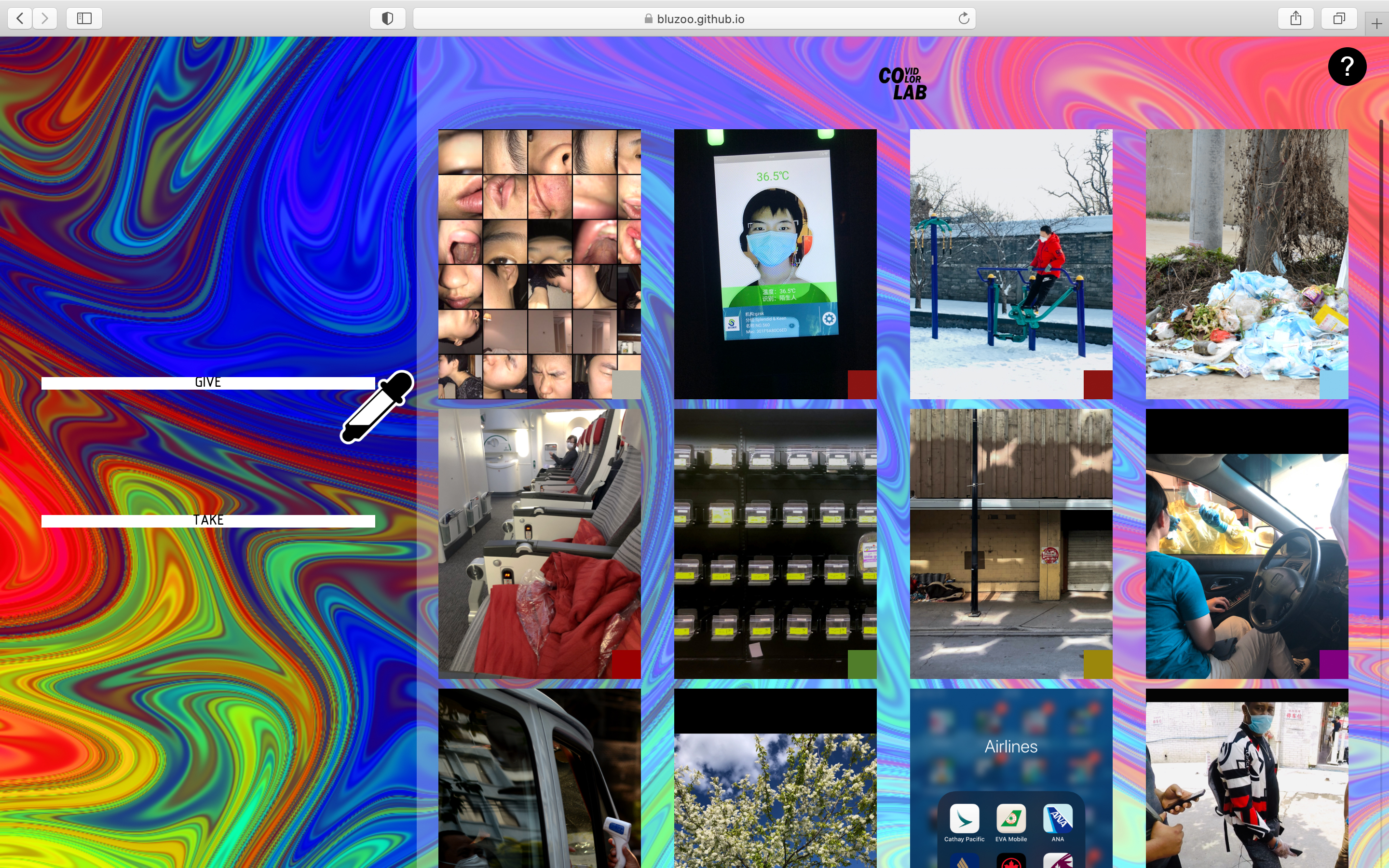Open the privacy shield report icon
Image resolution: width=1389 pixels, height=868 pixels.
pyautogui.click(x=387, y=18)
